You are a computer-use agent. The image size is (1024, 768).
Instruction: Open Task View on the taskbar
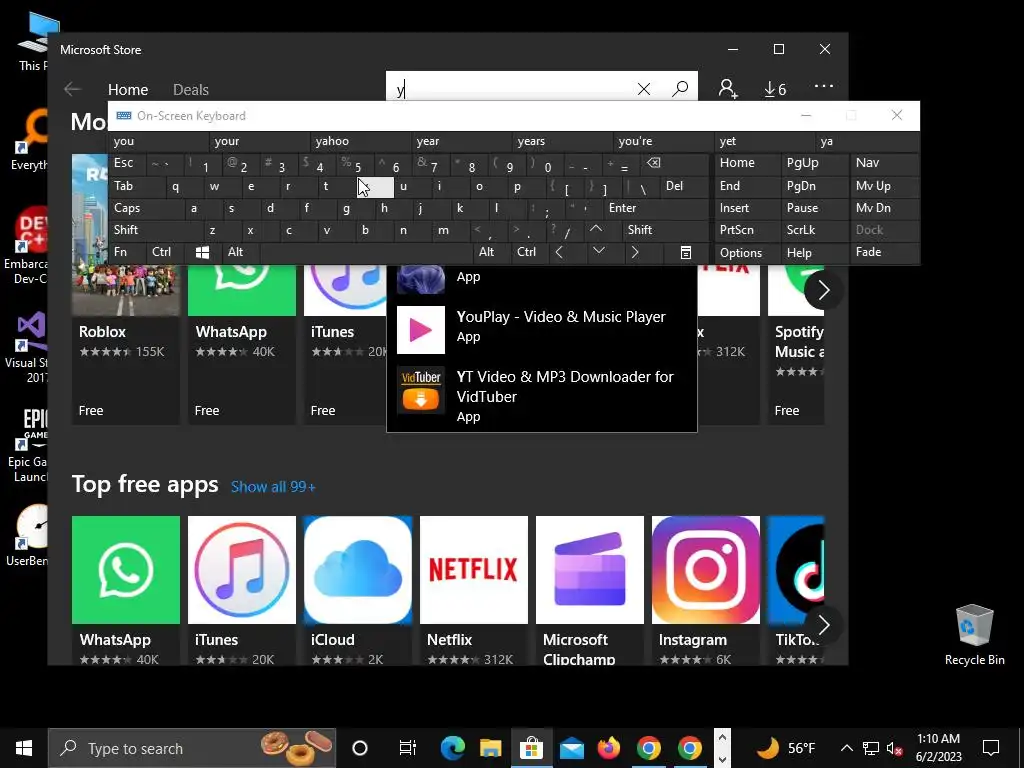407,748
